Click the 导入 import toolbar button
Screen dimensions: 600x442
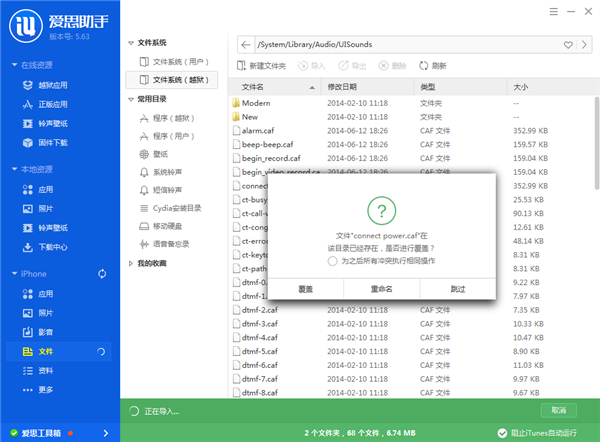coord(311,66)
